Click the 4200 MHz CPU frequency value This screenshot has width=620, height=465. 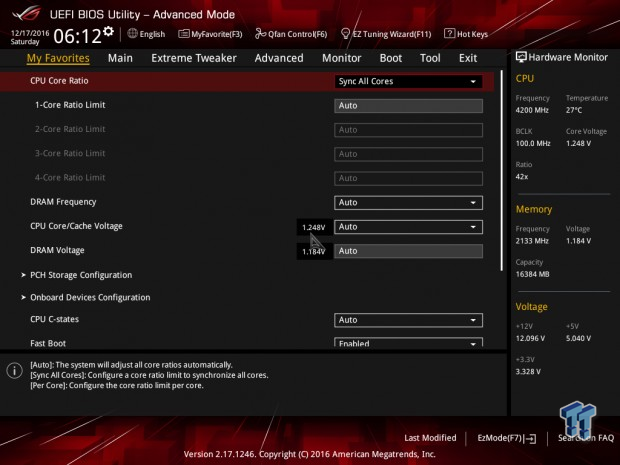(x=532, y=110)
